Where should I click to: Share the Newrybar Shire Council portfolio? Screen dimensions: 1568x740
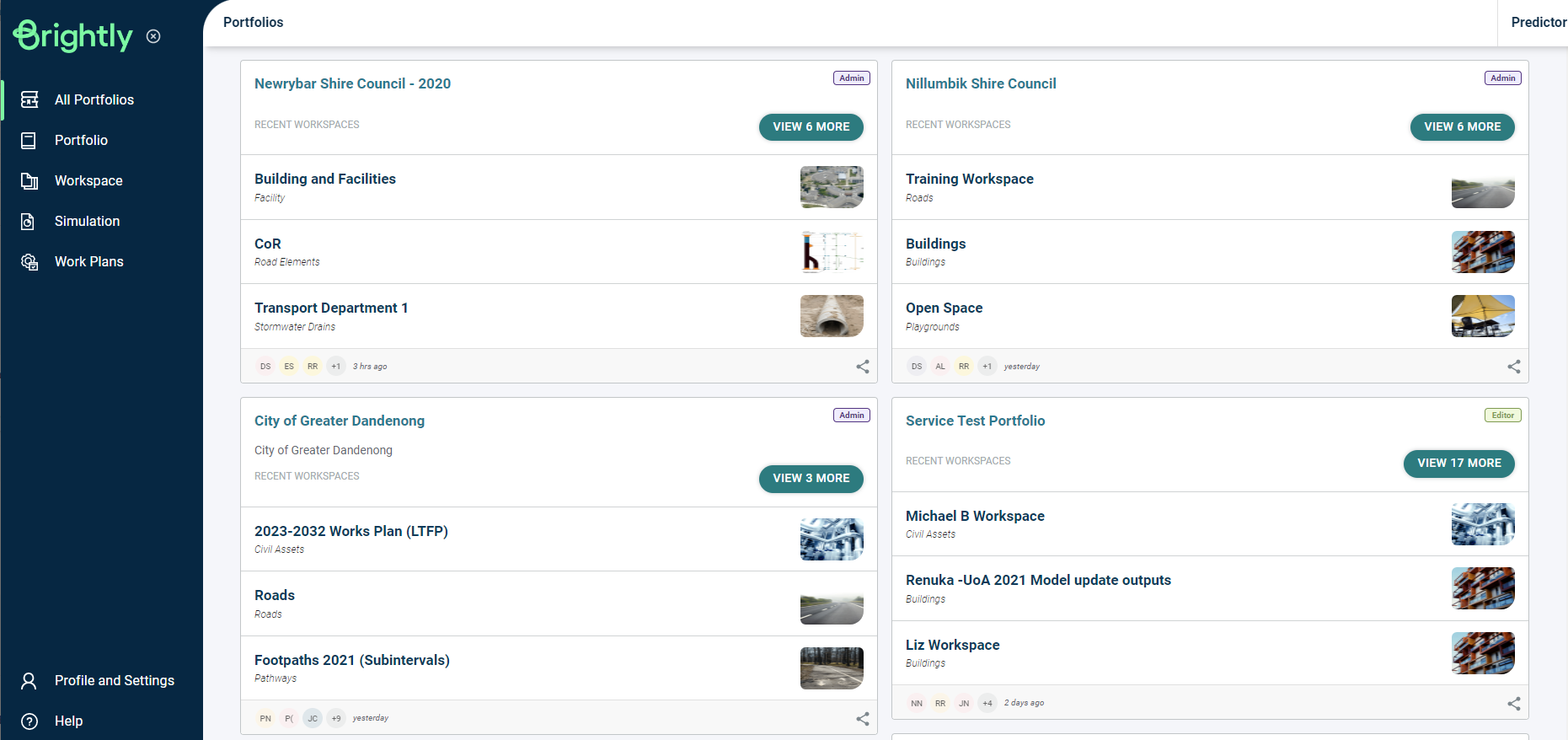point(863,367)
